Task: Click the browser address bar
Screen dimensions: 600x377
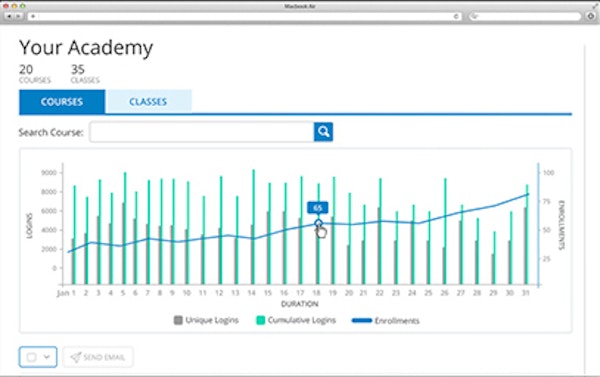Action: 245,16
